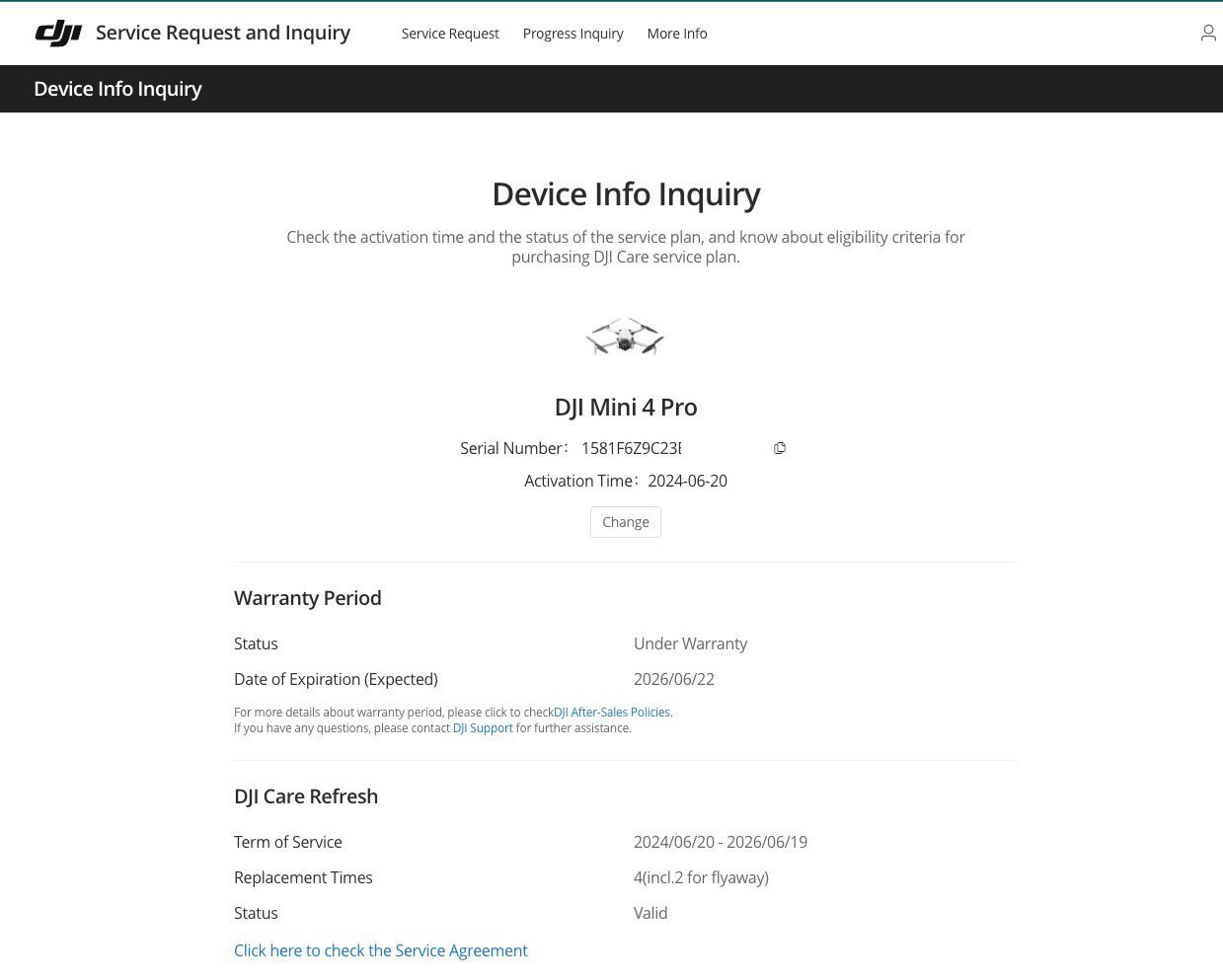Click the Device Info Inquiry banner title

click(117, 89)
